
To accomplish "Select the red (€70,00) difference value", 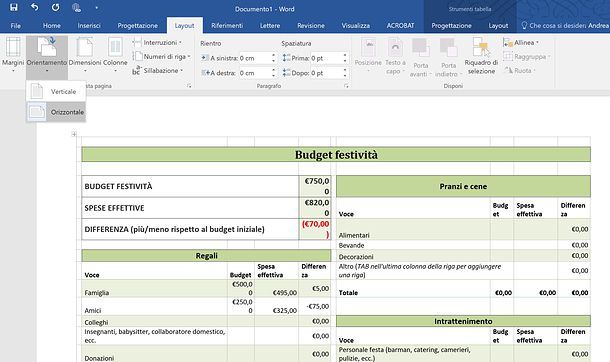I will [316, 229].
